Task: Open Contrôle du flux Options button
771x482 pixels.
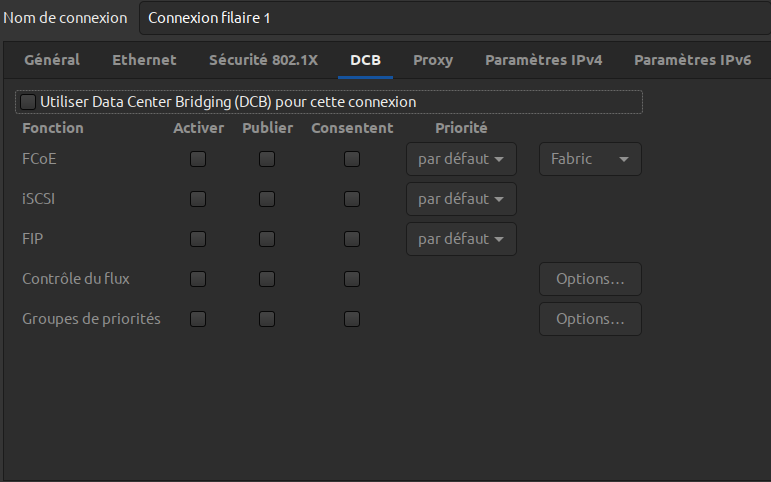Action: (590, 279)
